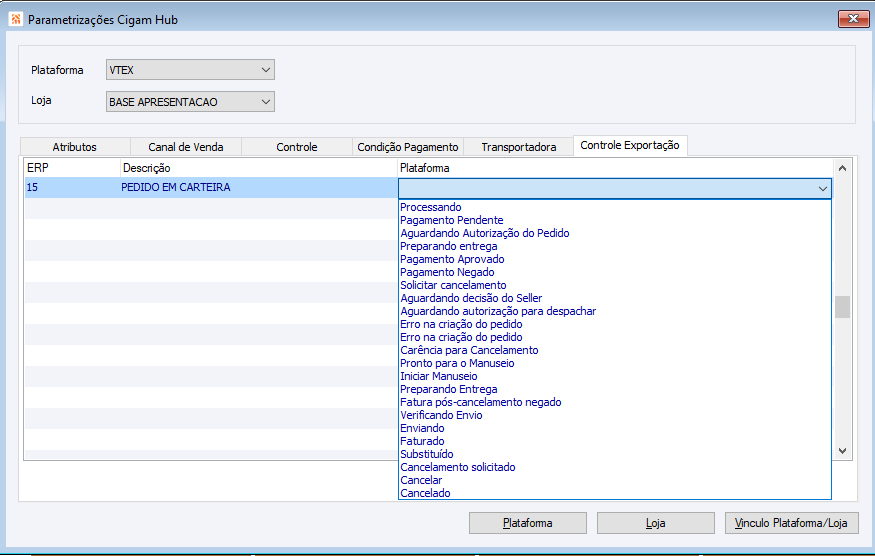The height and width of the screenshot is (556, 875).
Task: Select 'Pagamento Pendente' option
Action: coord(451,220)
